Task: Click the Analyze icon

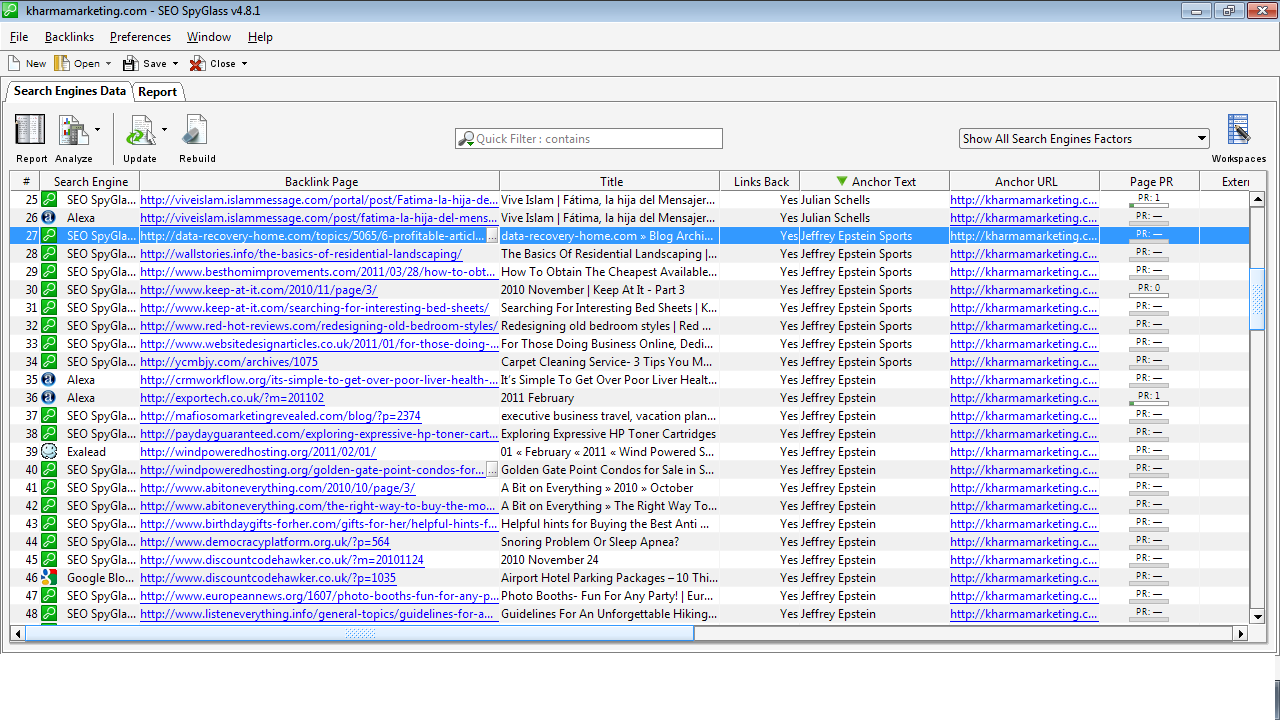Action: pos(73,131)
